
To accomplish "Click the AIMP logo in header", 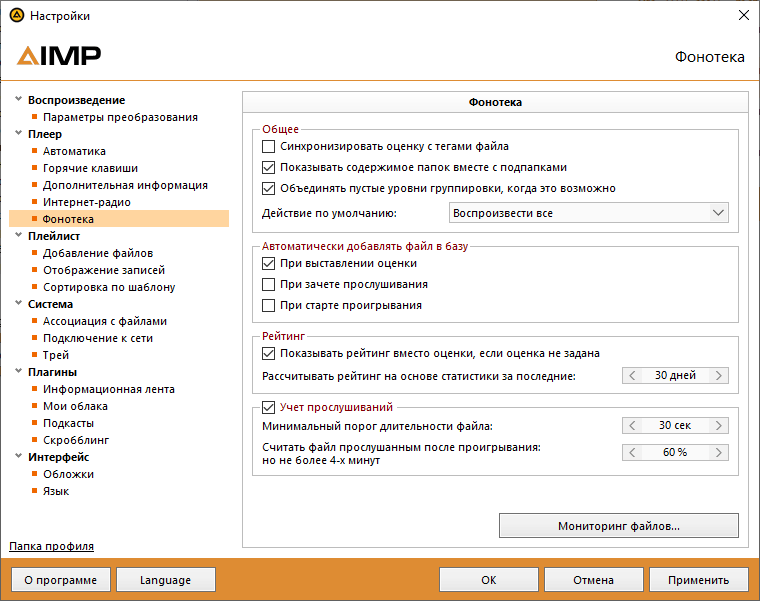I will (x=58, y=56).
